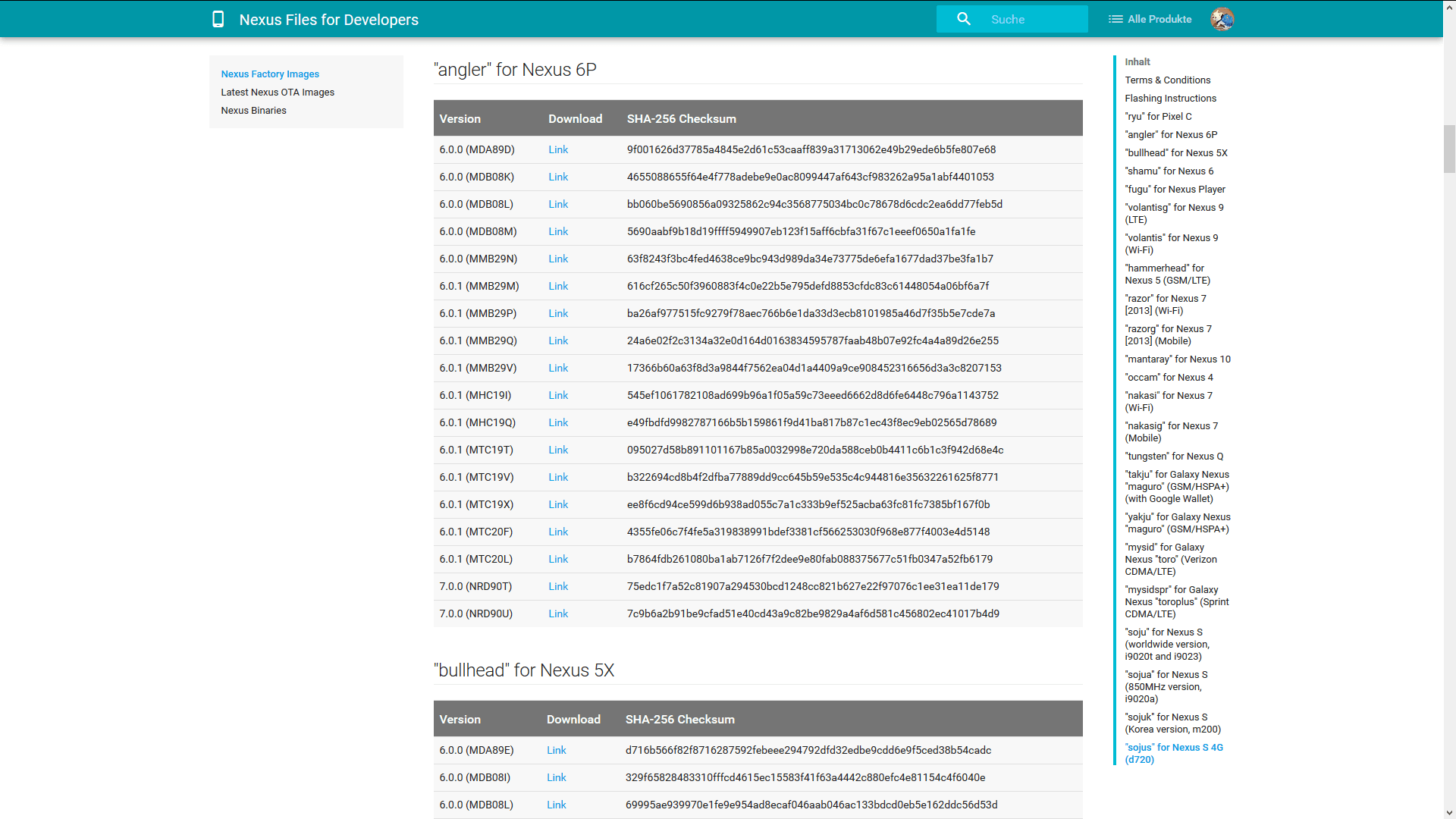Viewport: 1456px width, 819px height.
Task: Click Link for 7.0.0 (NRD90T)
Action: [x=558, y=587]
